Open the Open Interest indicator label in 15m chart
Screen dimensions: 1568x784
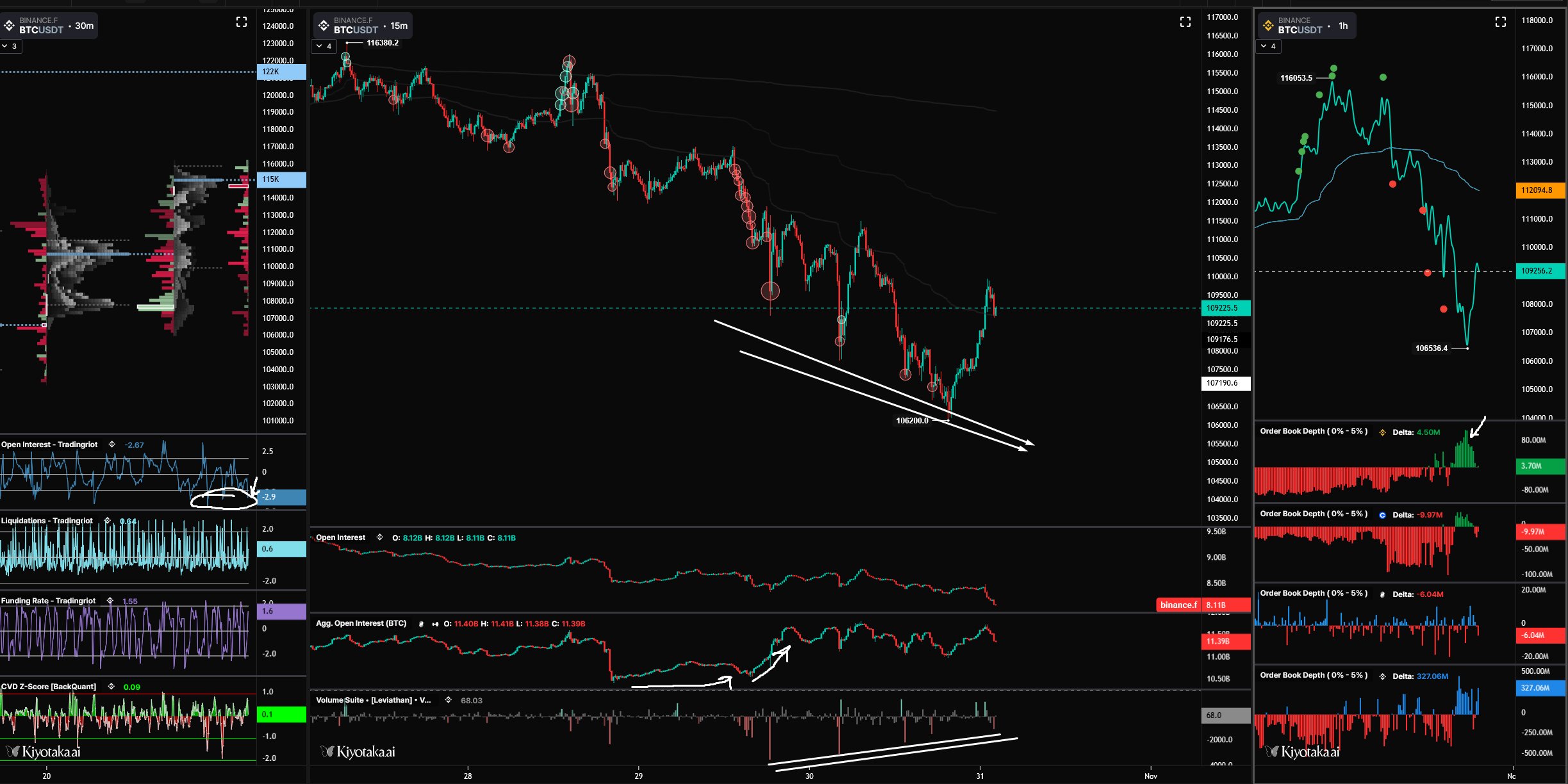coord(340,537)
